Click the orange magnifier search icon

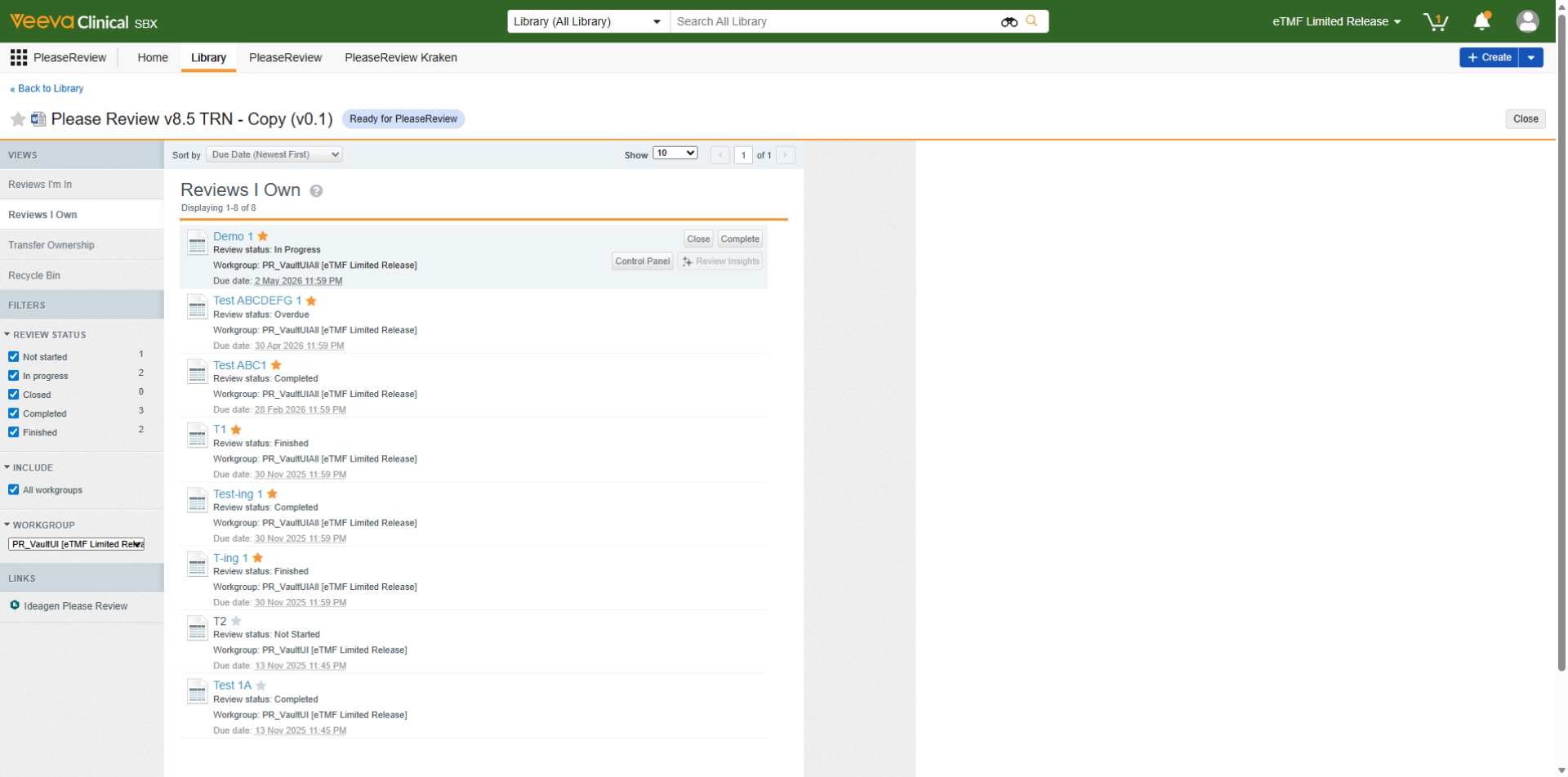pos(1032,21)
